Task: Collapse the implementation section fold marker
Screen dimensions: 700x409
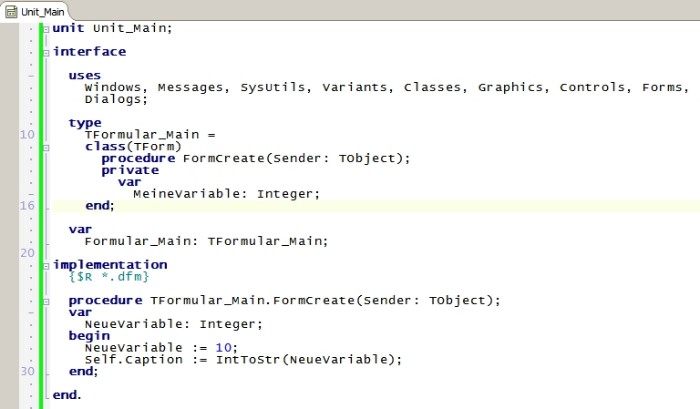Action: tap(46, 266)
